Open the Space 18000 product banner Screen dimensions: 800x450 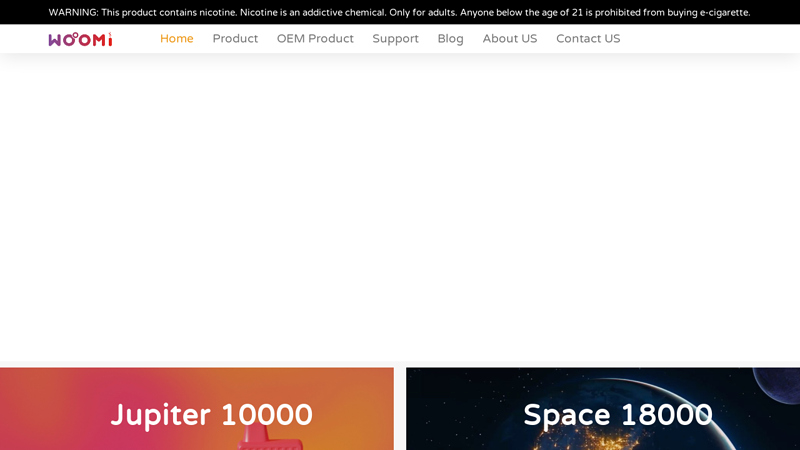tap(603, 409)
